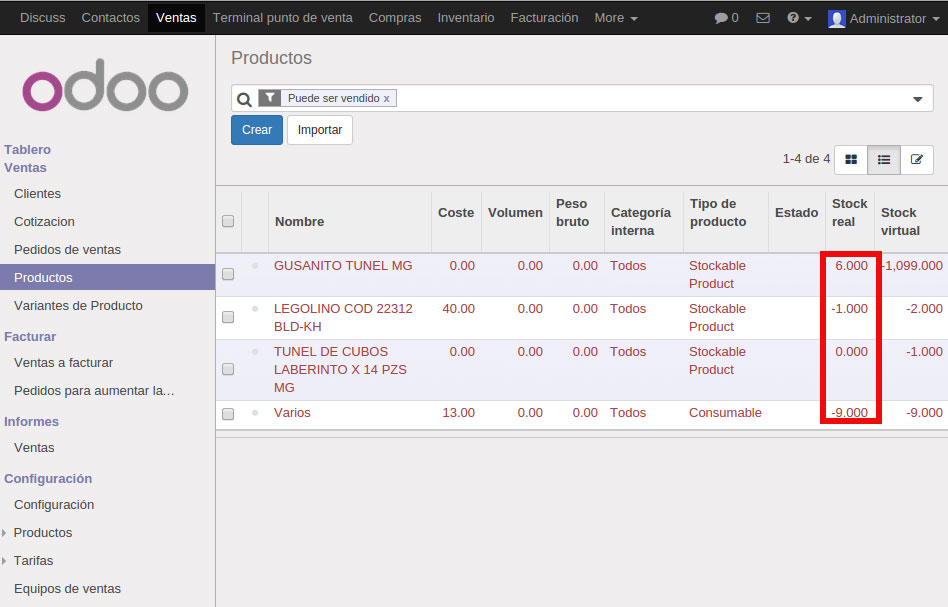
Task: Click the Consumable type cell
Action: pyautogui.click(x=725, y=412)
